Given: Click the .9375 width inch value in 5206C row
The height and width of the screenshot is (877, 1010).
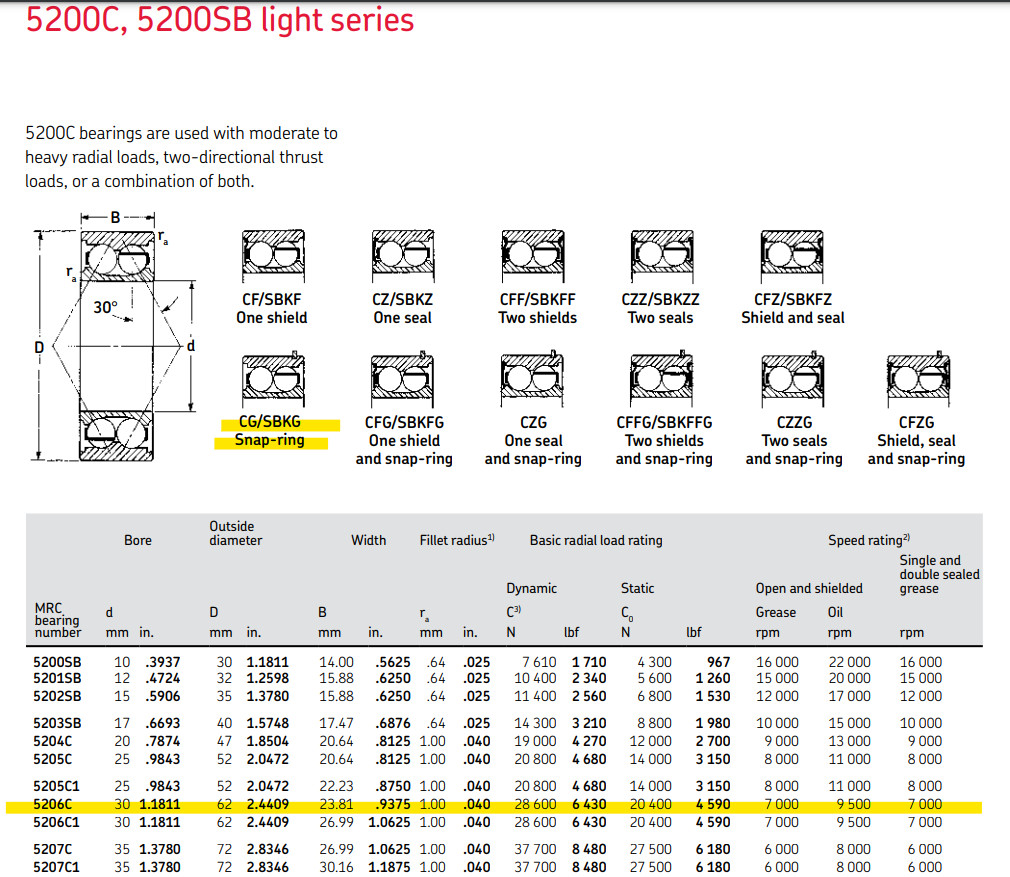Looking at the screenshot, I should pyautogui.click(x=393, y=804).
